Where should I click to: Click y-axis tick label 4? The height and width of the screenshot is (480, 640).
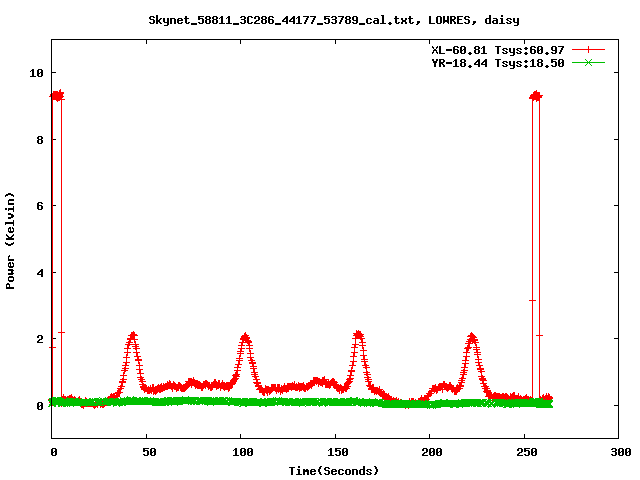click(x=40, y=273)
